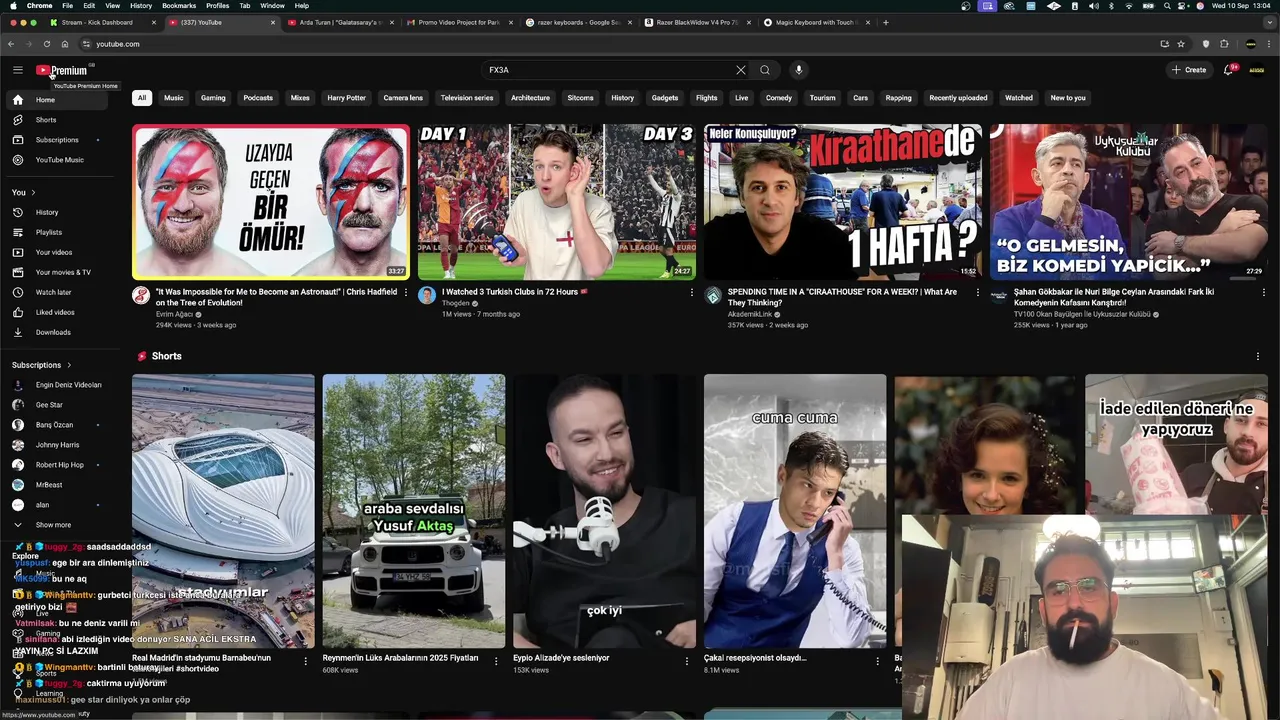Click the YouTube Premium logo
Screen dimensions: 1280x720
(62, 70)
